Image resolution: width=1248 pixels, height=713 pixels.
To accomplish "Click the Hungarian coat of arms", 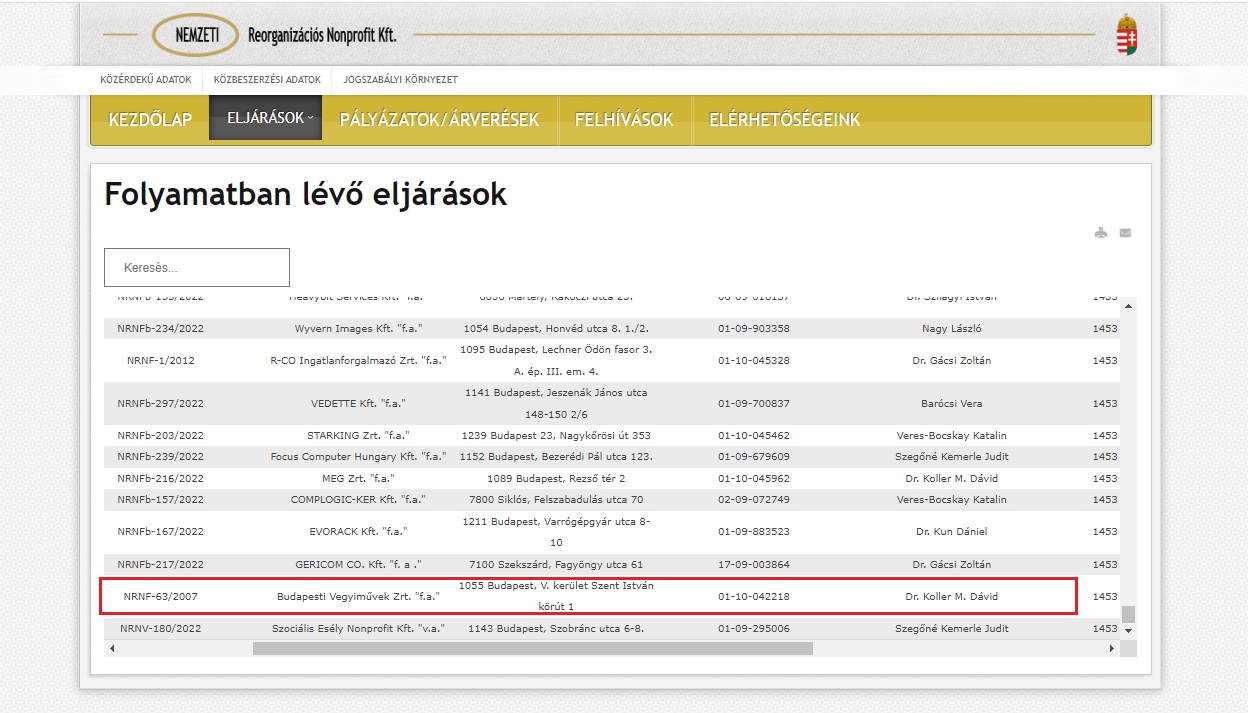I will point(1126,35).
